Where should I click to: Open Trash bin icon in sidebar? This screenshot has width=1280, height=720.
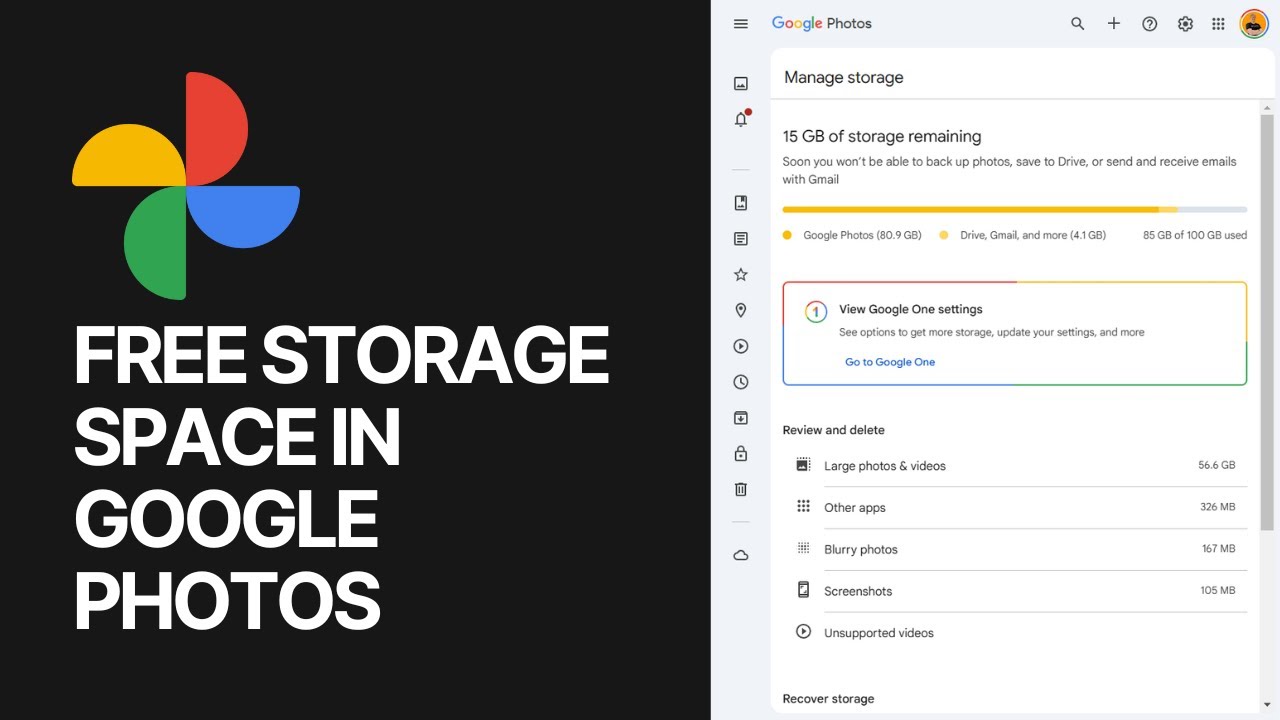coord(741,490)
